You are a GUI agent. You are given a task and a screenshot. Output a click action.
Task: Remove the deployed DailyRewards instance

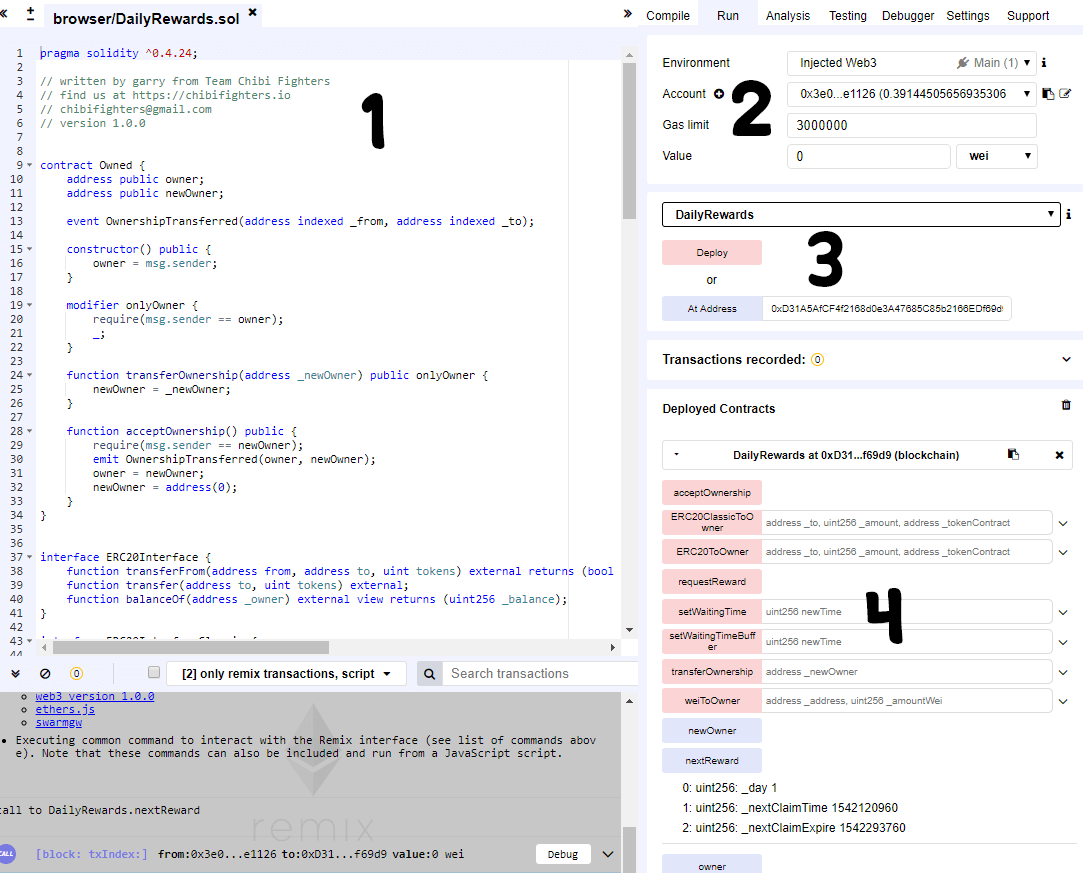tap(1060, 455)
